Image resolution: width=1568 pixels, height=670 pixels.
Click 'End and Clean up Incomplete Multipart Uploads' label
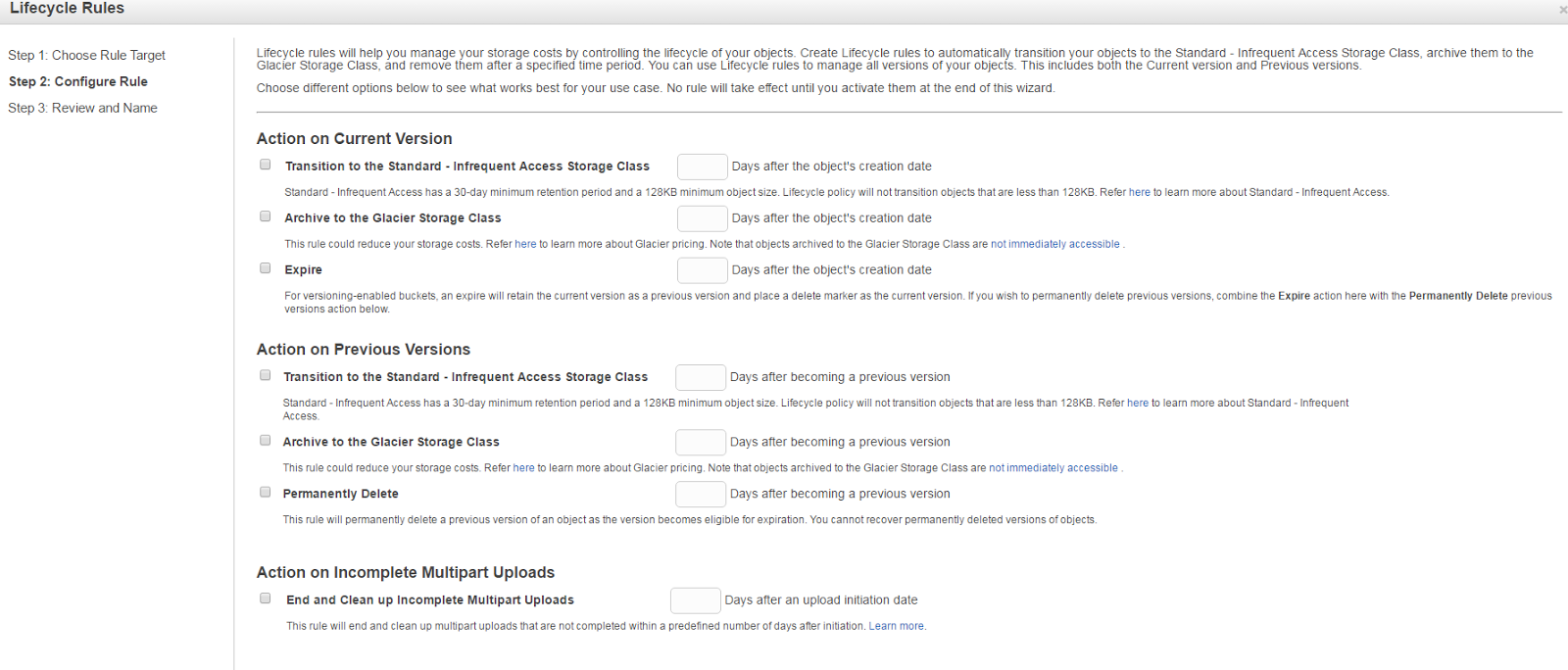[x=429, y=600]
